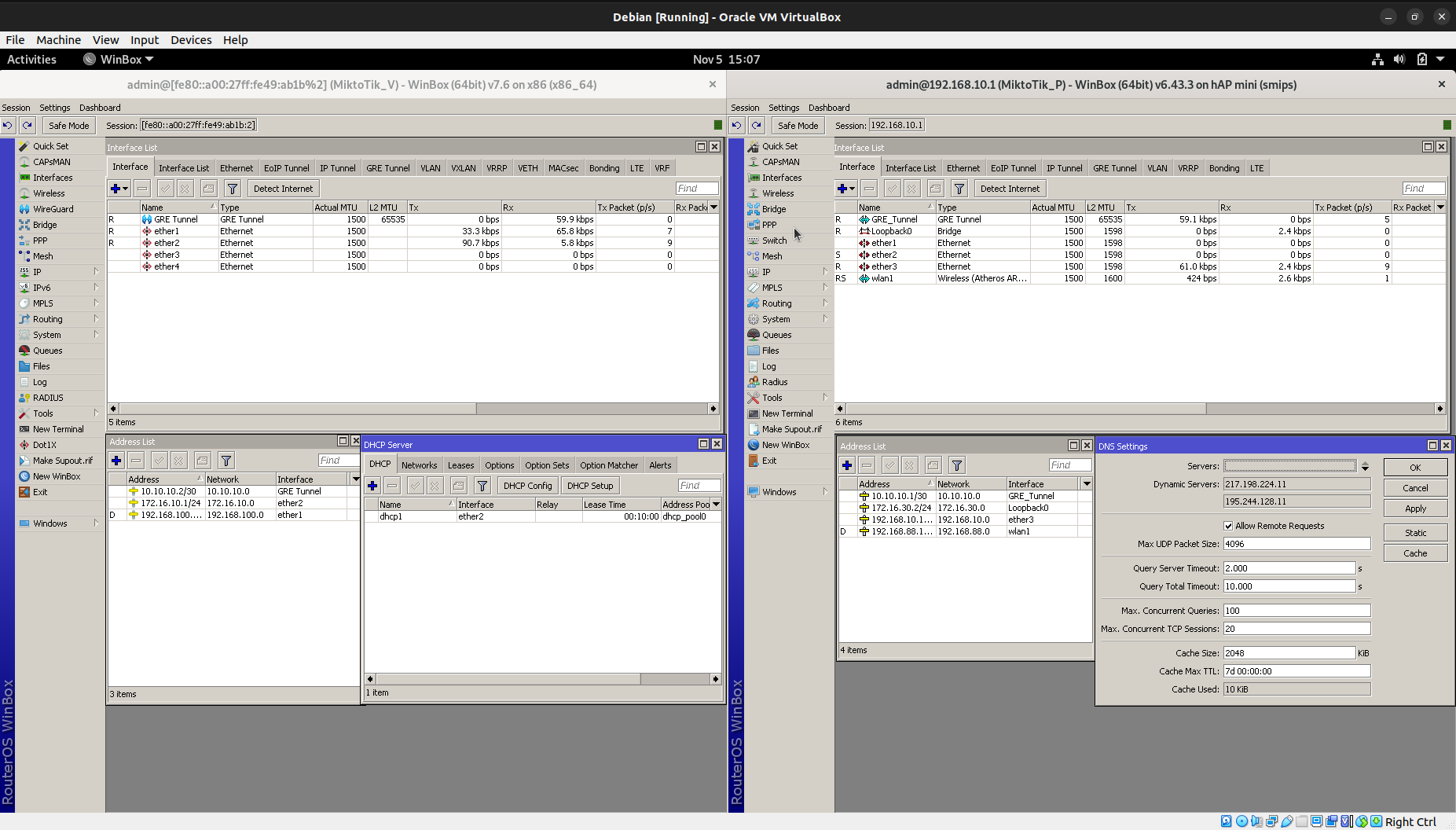
Task: Click the Apply button in DNS Settings
Action: click(x=1415, y=509)
